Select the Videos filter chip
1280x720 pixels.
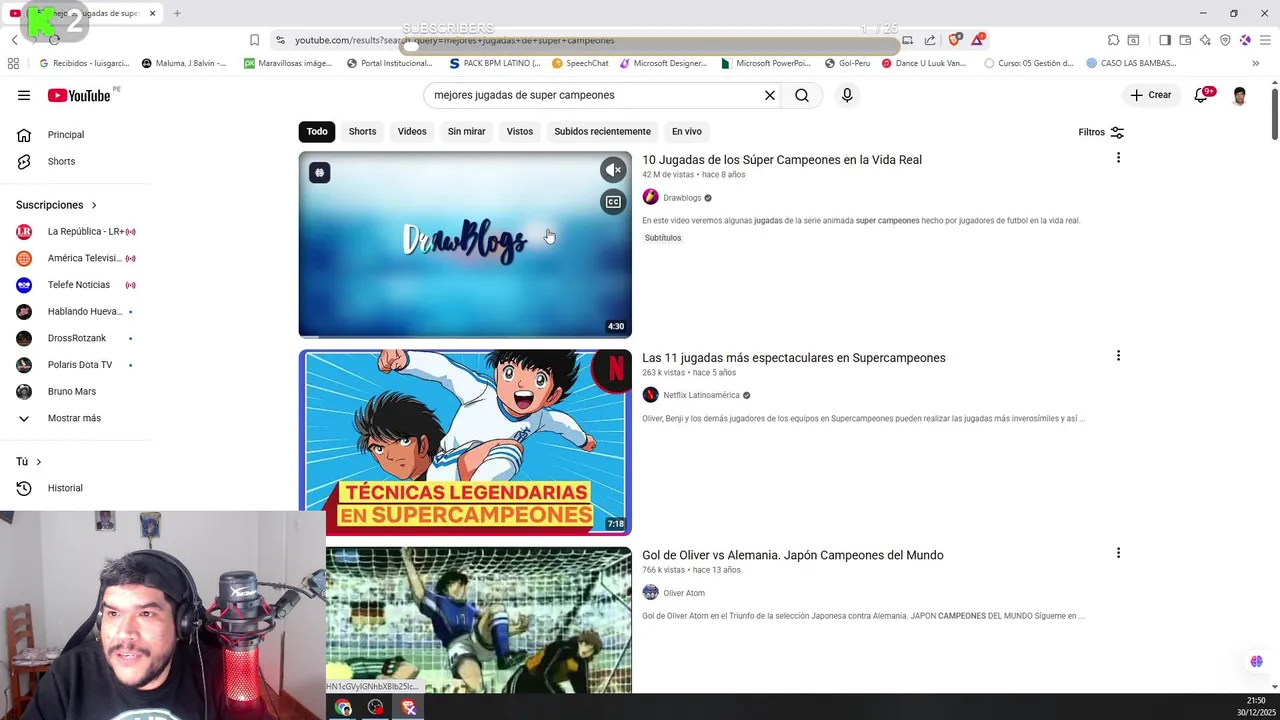[x=412, y=131]
